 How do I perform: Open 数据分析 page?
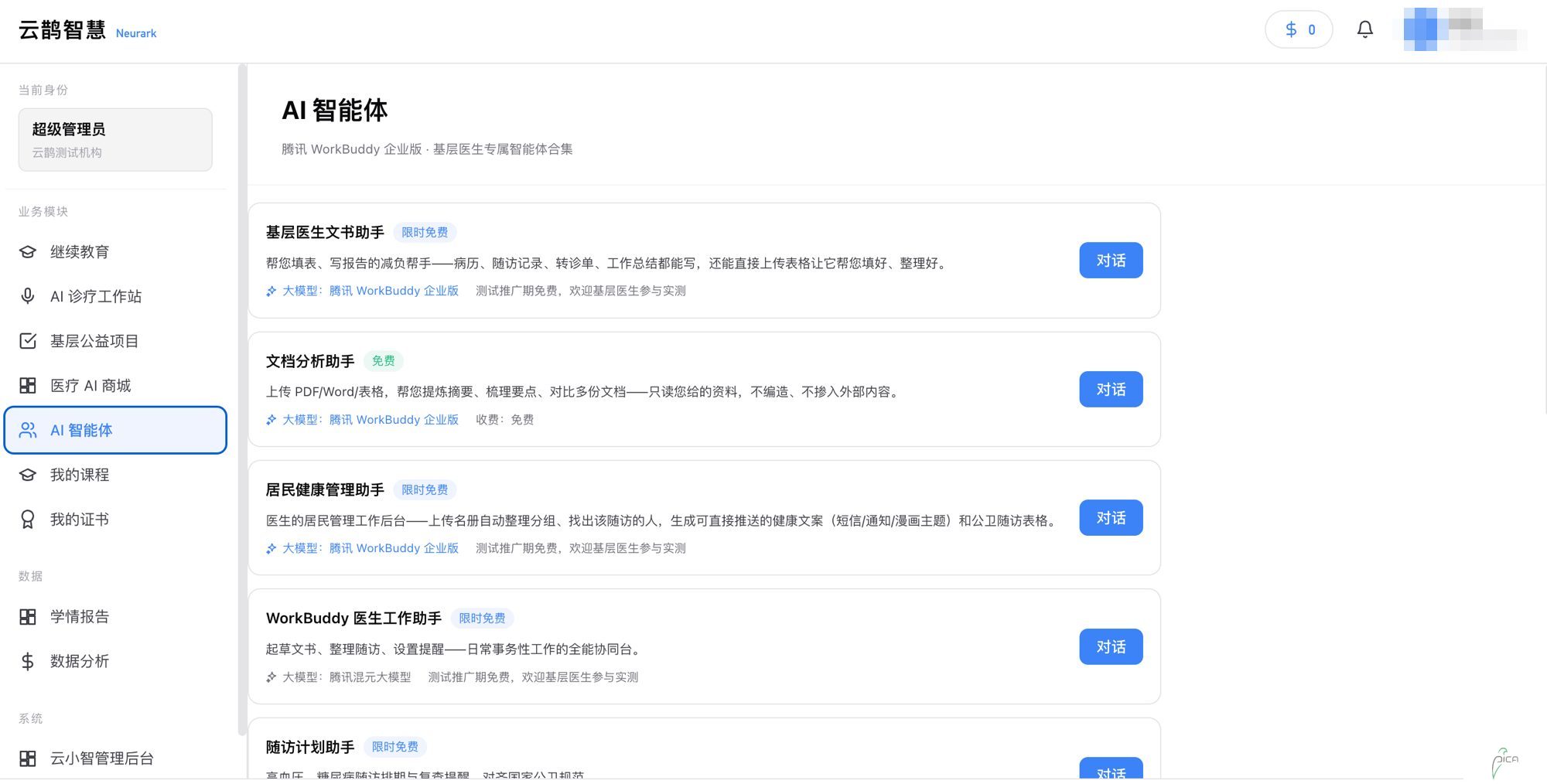click(x=115, y=661)
